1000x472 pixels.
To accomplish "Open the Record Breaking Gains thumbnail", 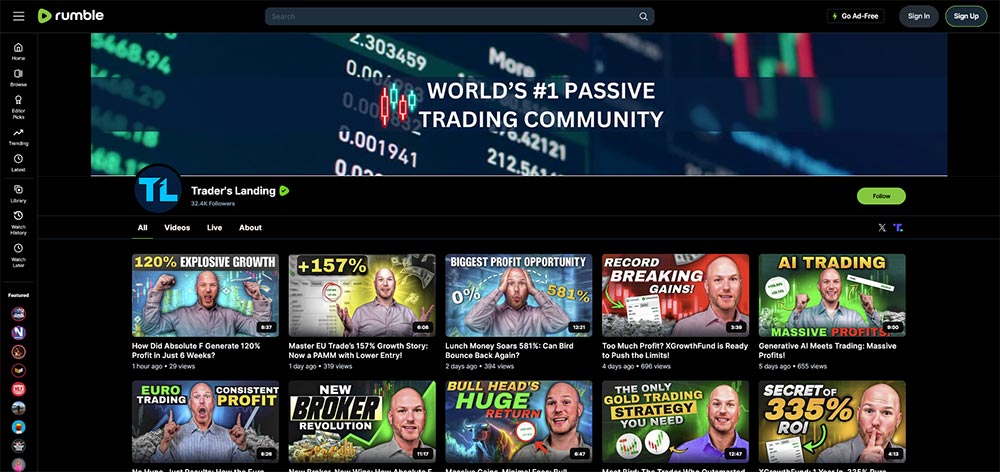I will point(675,295).
